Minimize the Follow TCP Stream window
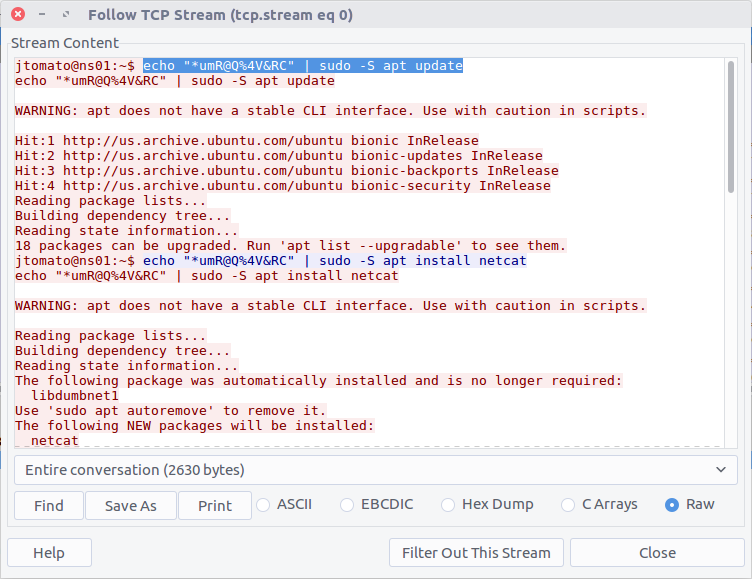 (x=41, y=16)
